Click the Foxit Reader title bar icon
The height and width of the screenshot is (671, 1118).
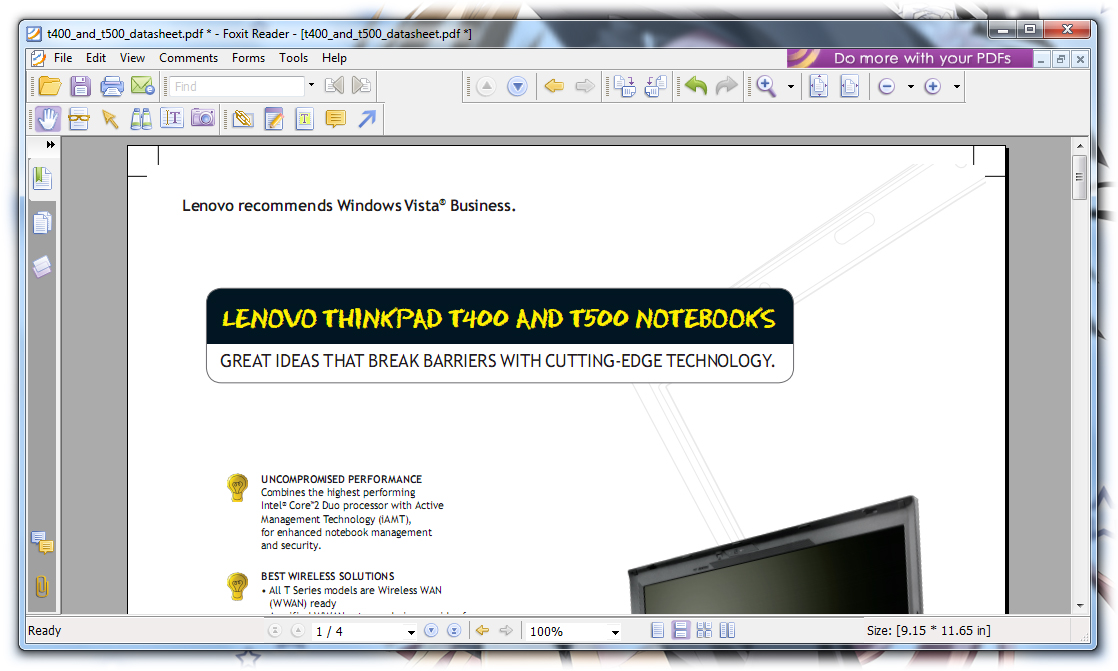(x=34, y=33)
